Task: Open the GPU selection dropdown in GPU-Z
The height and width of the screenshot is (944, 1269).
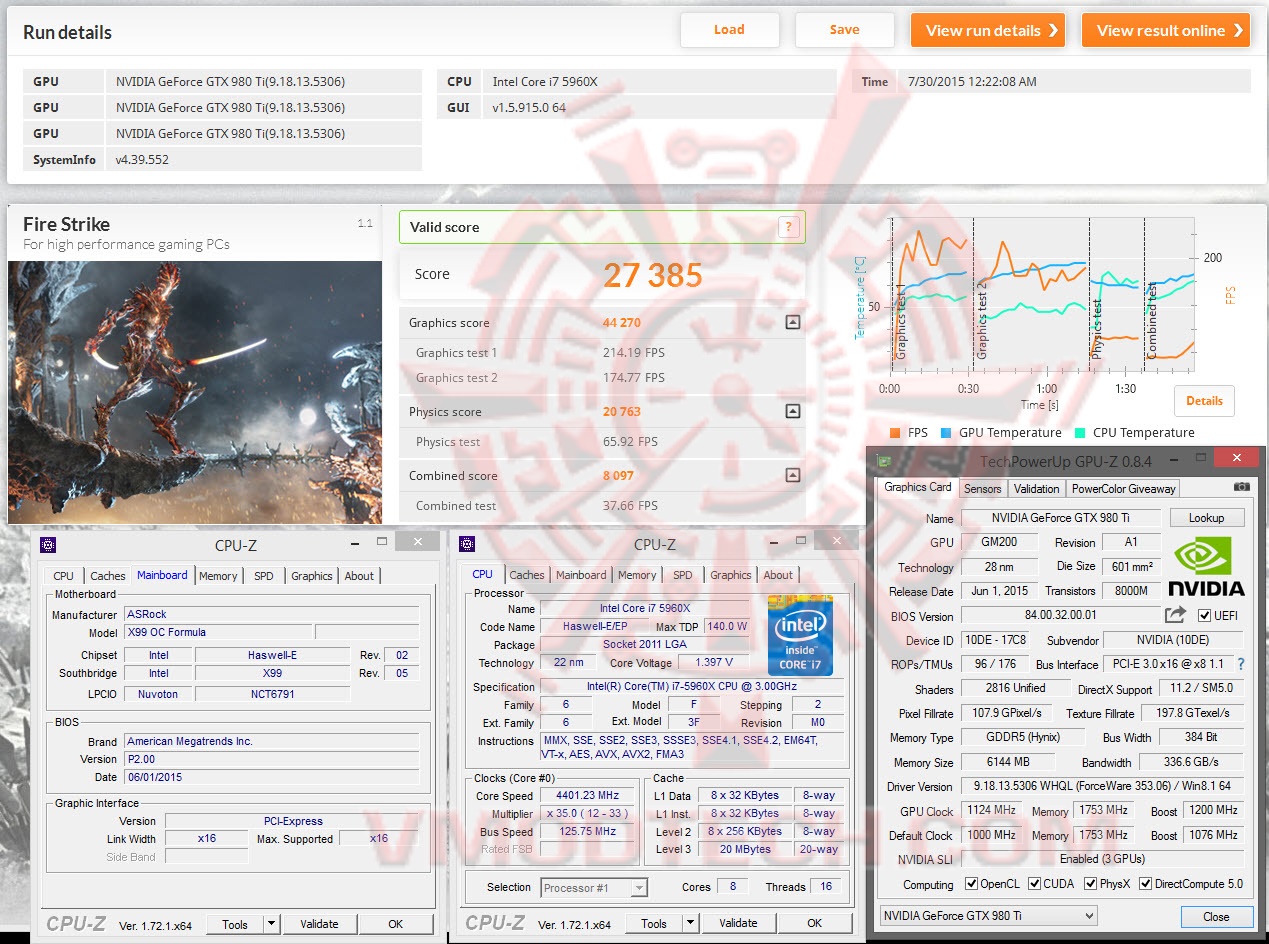Action: (x=988, y=915)
